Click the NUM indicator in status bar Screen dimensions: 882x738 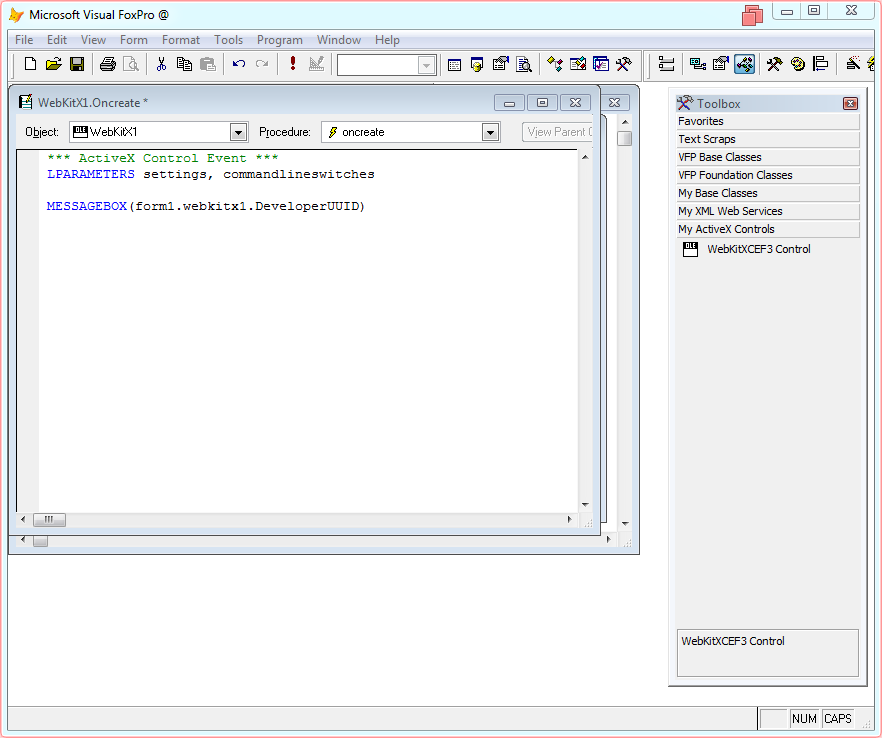(804, 719)
